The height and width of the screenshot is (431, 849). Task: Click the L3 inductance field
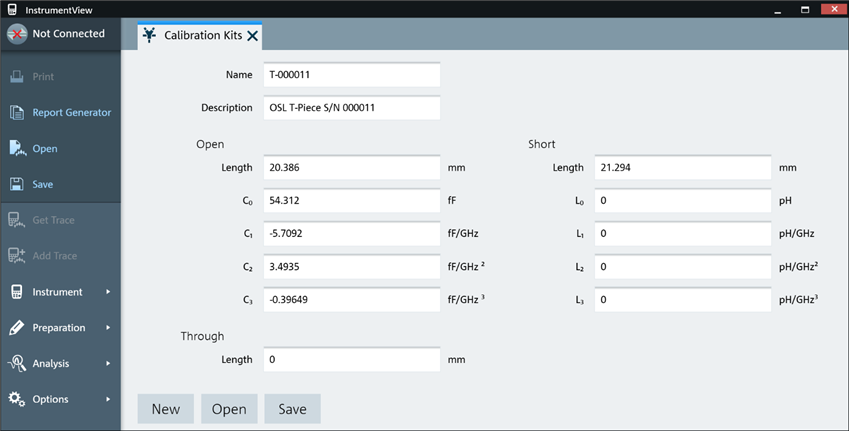tap(683, 300)
